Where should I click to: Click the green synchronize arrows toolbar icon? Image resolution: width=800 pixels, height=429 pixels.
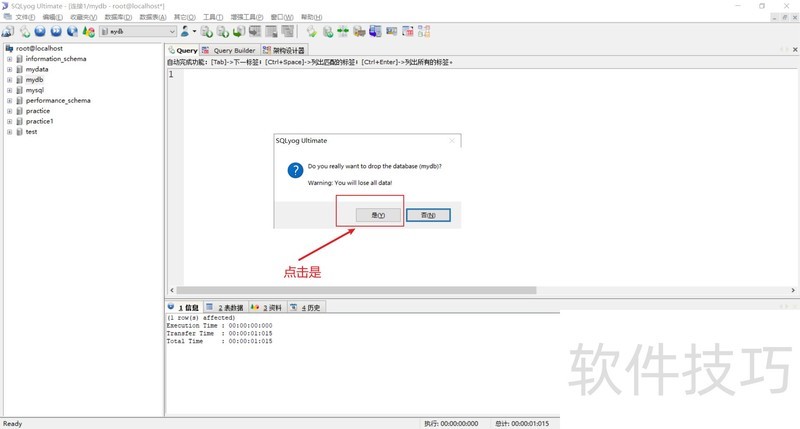tap(343, 32)
